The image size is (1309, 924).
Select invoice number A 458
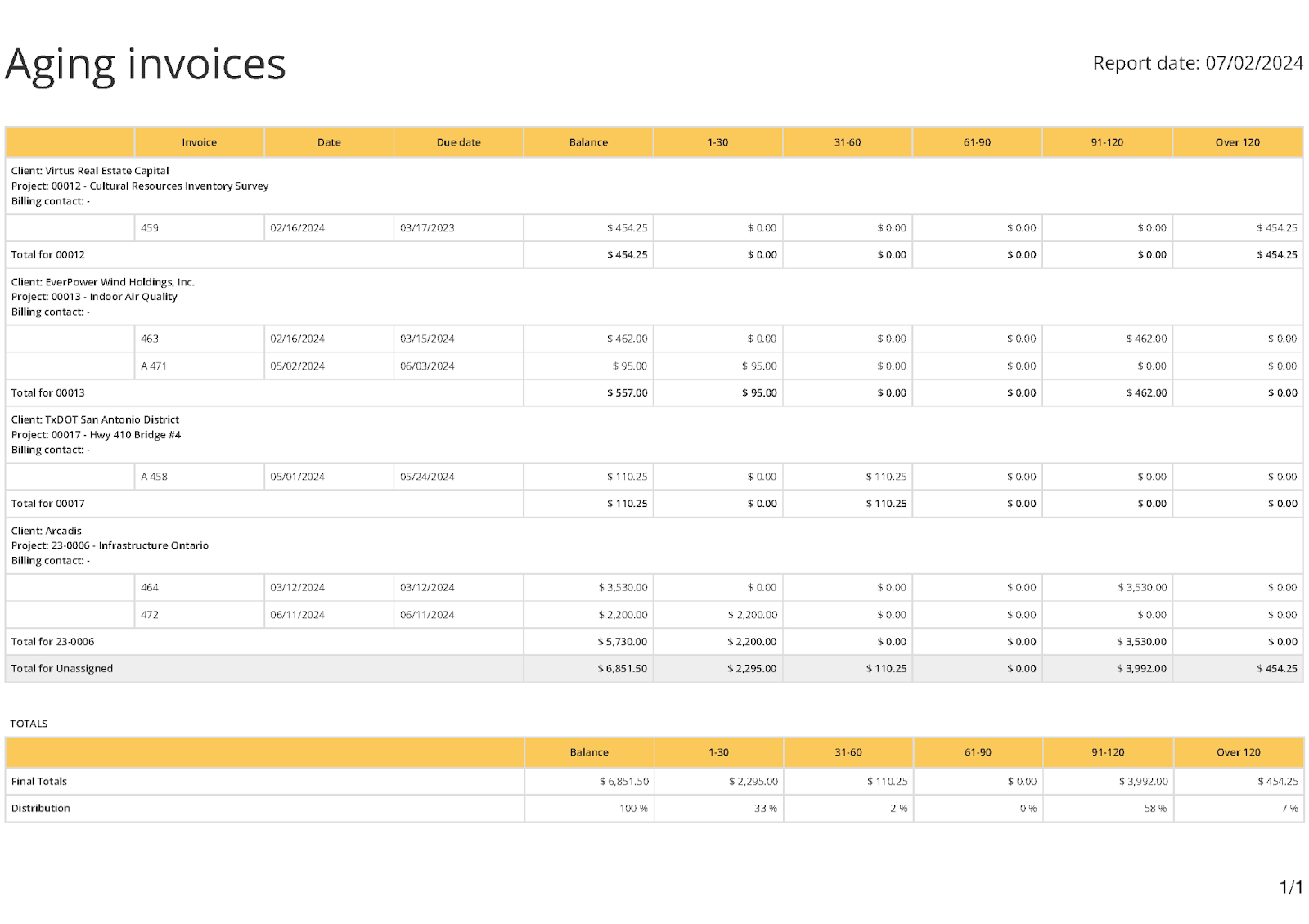[x=154, y=477]
